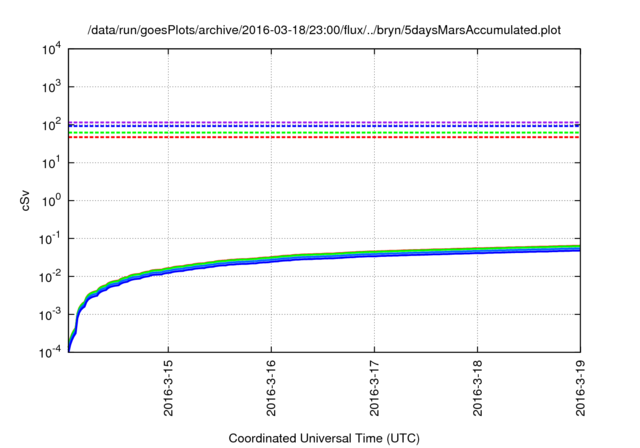Click the 10^4 y-axis label
The image size is (640, 448).
51,50
